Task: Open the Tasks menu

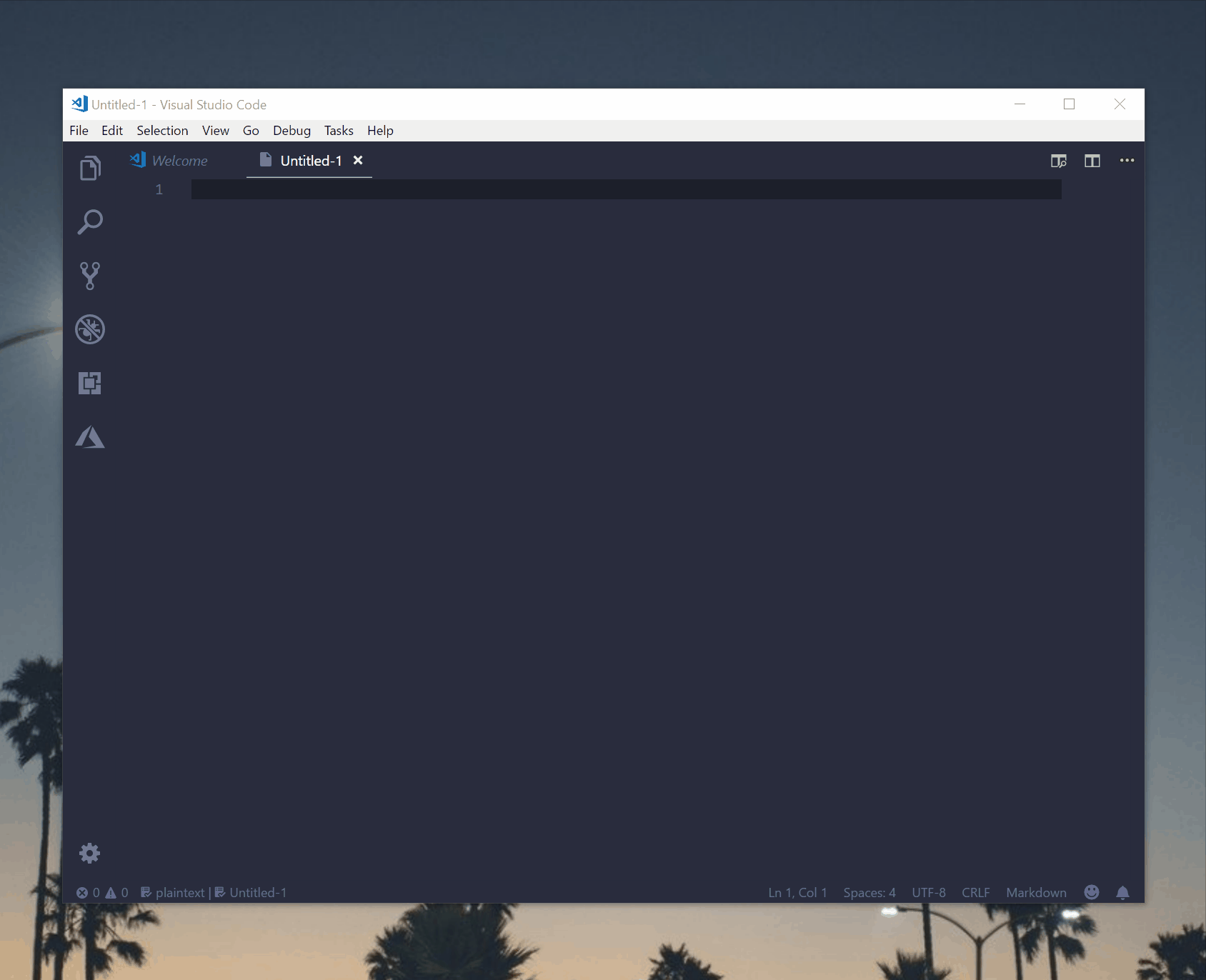Action: pyautogui.click(x=339, y=131)
